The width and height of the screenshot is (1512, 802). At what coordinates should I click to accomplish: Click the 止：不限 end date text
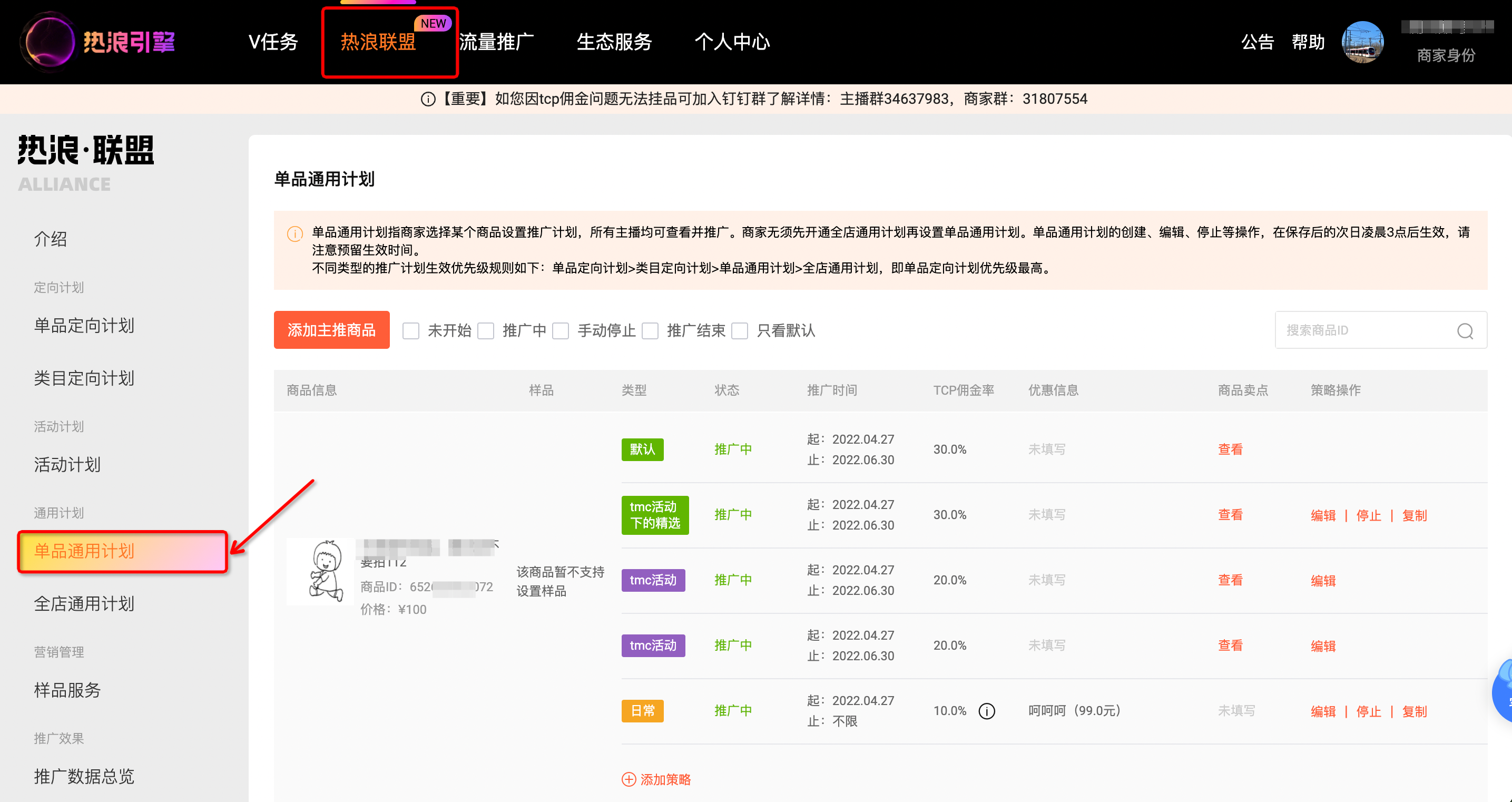832,721
